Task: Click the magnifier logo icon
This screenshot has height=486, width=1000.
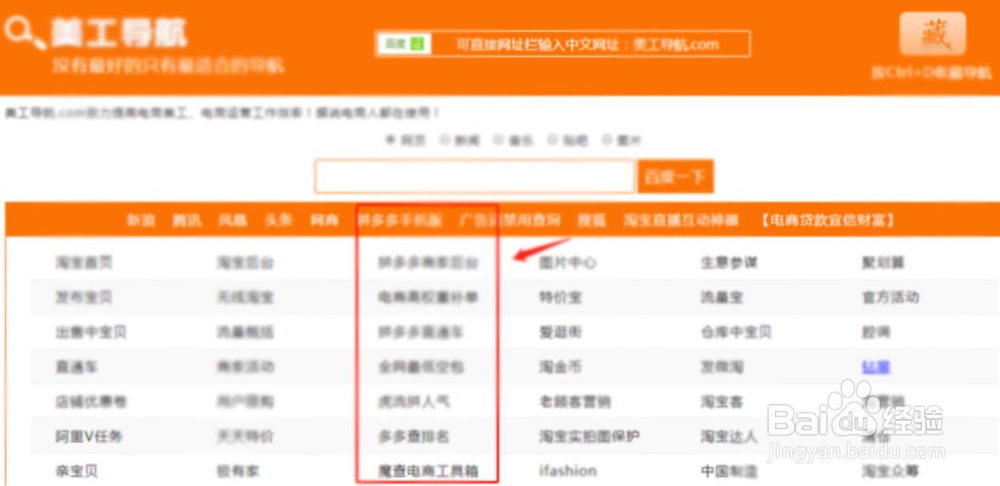Action: tap(24, 31)
